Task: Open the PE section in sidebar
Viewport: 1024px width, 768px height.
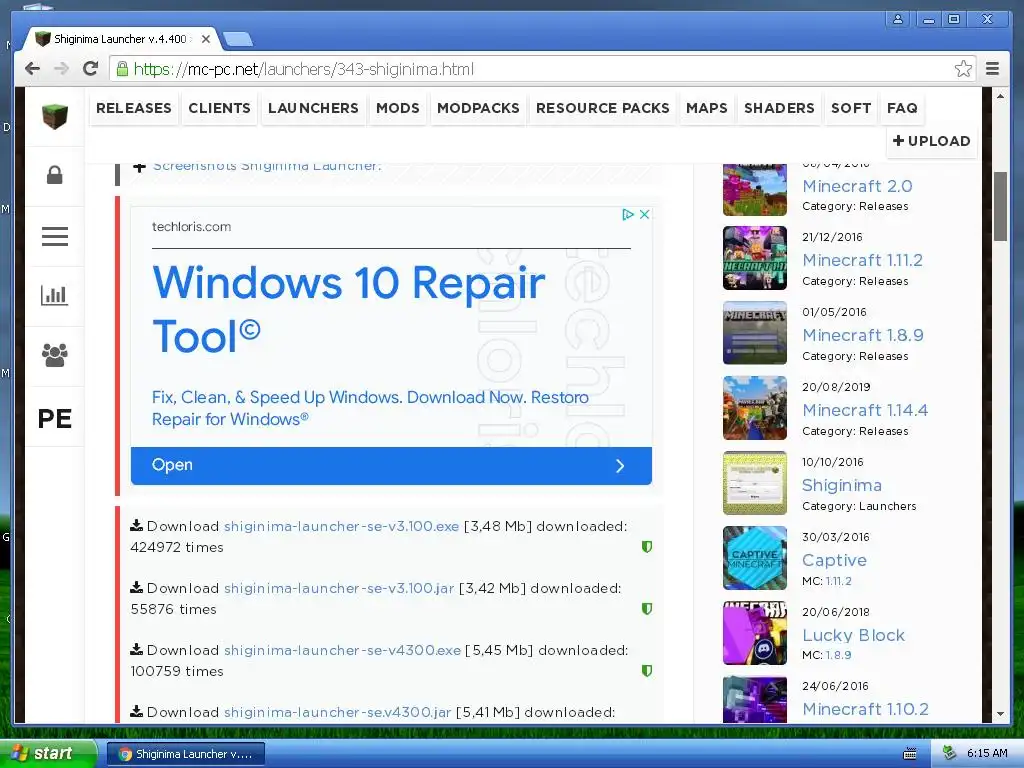Action: click(x=55, y=419)
